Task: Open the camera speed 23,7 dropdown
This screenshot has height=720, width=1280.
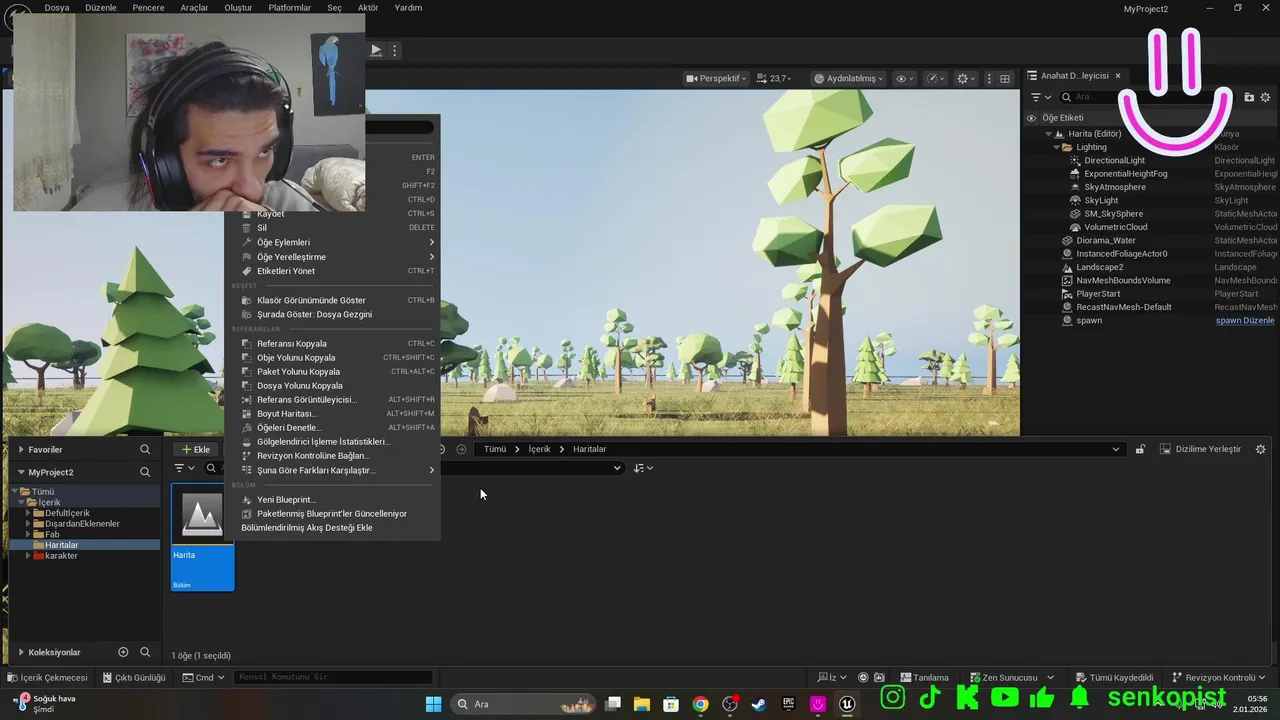Action: pyautogui.click(x=774, y=78)
